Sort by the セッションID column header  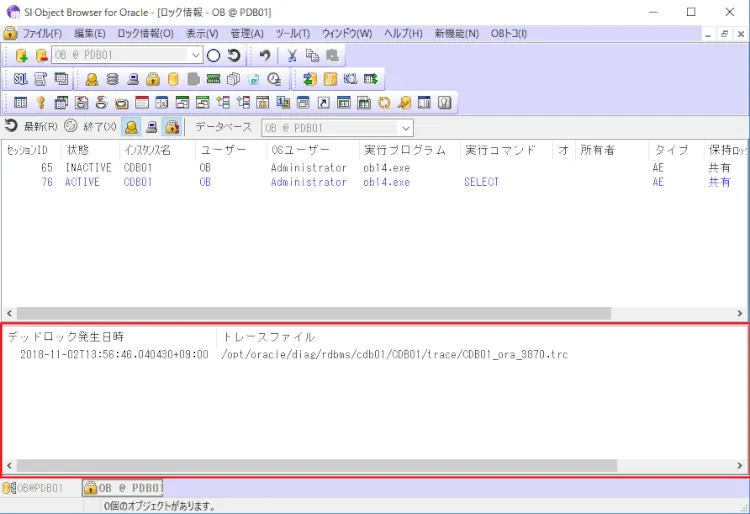[x=31, y=150]
